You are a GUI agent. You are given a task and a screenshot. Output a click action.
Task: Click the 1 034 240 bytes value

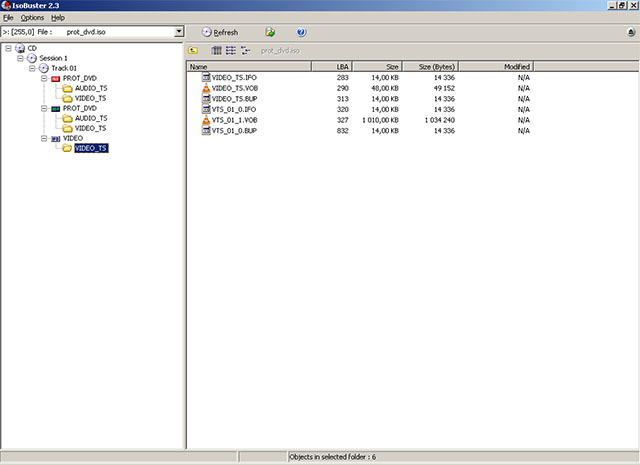[x=440, y=120]
